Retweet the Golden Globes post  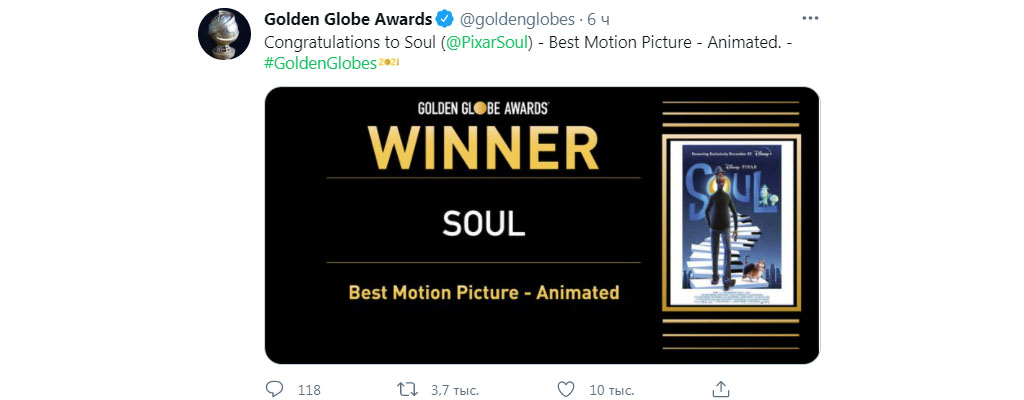407,388
